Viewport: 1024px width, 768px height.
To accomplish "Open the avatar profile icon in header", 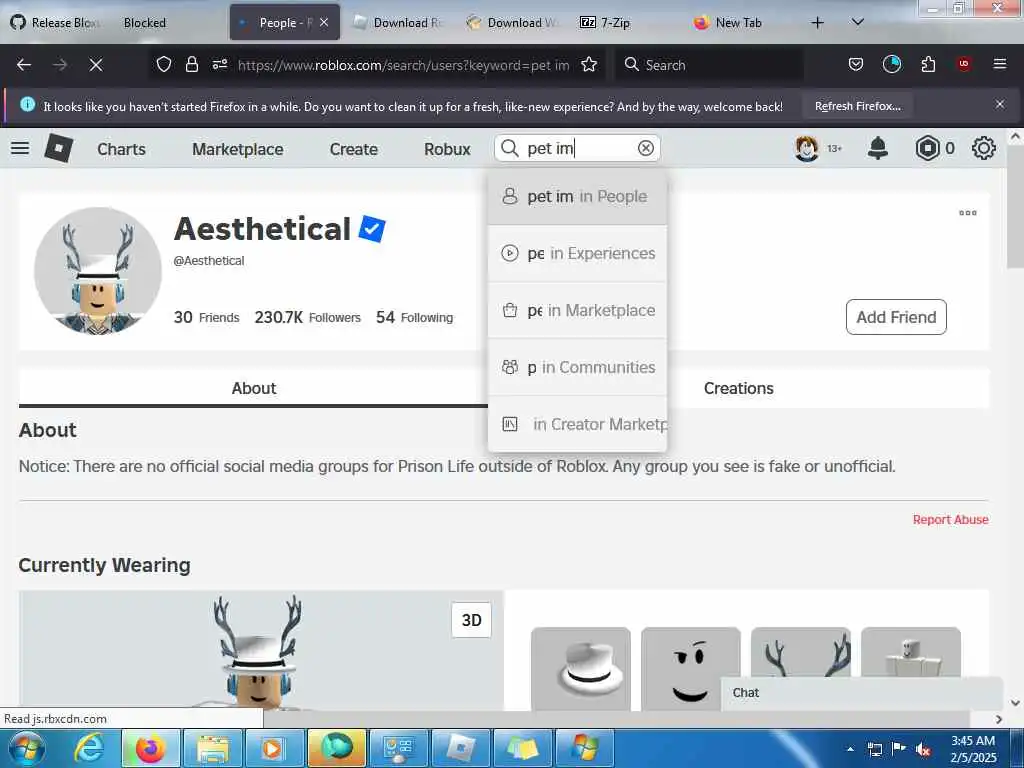I will (x=807, y=148).
